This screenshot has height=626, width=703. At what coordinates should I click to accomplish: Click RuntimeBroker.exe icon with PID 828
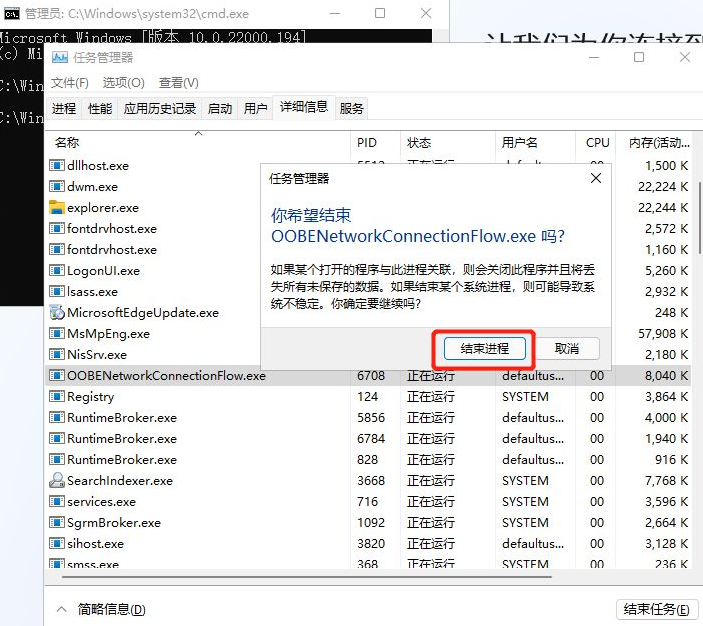pyautogui.click(x=56, y=460)
